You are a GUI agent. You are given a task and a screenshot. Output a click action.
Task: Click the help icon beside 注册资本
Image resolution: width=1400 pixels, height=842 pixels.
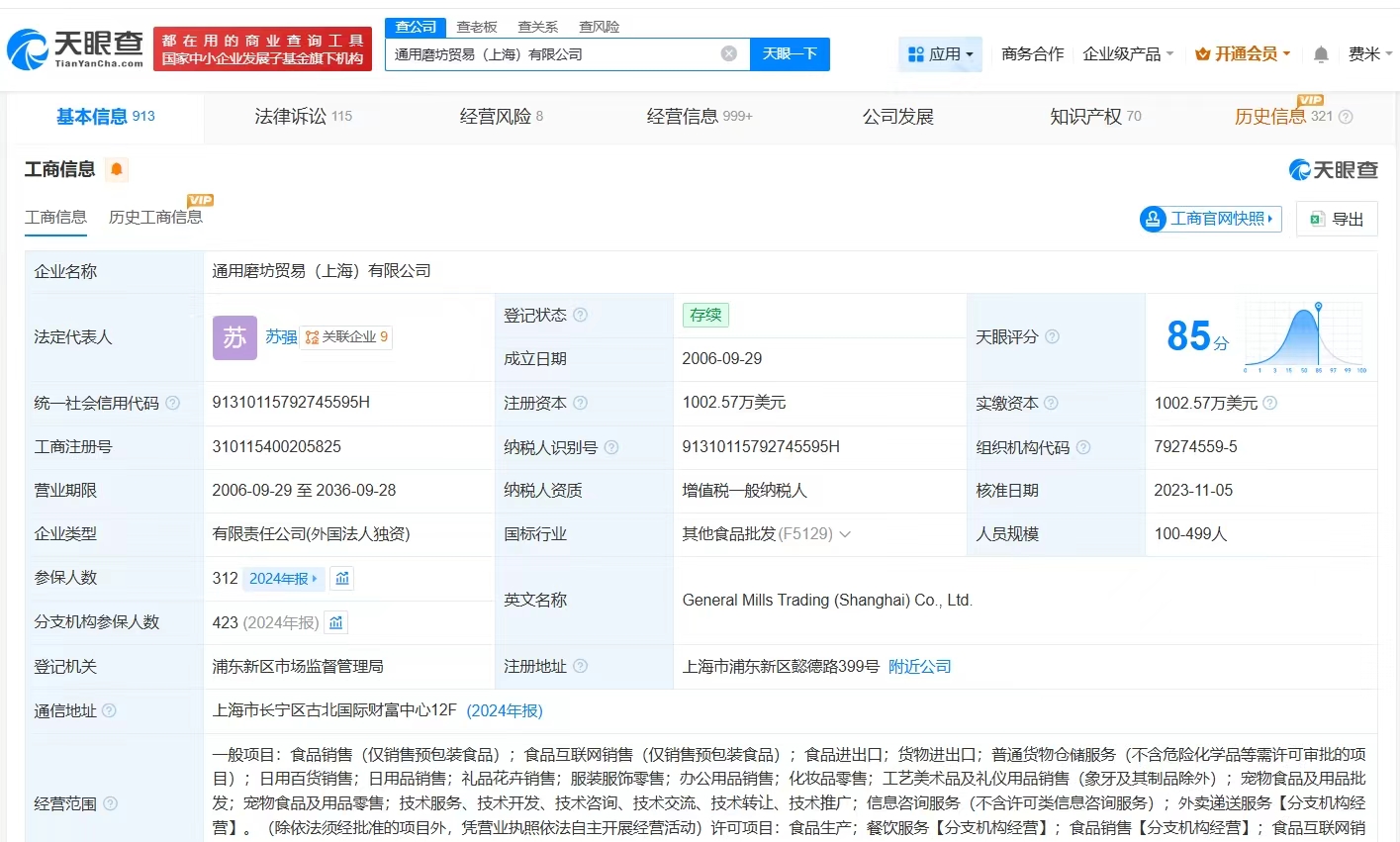coord(581,403)
